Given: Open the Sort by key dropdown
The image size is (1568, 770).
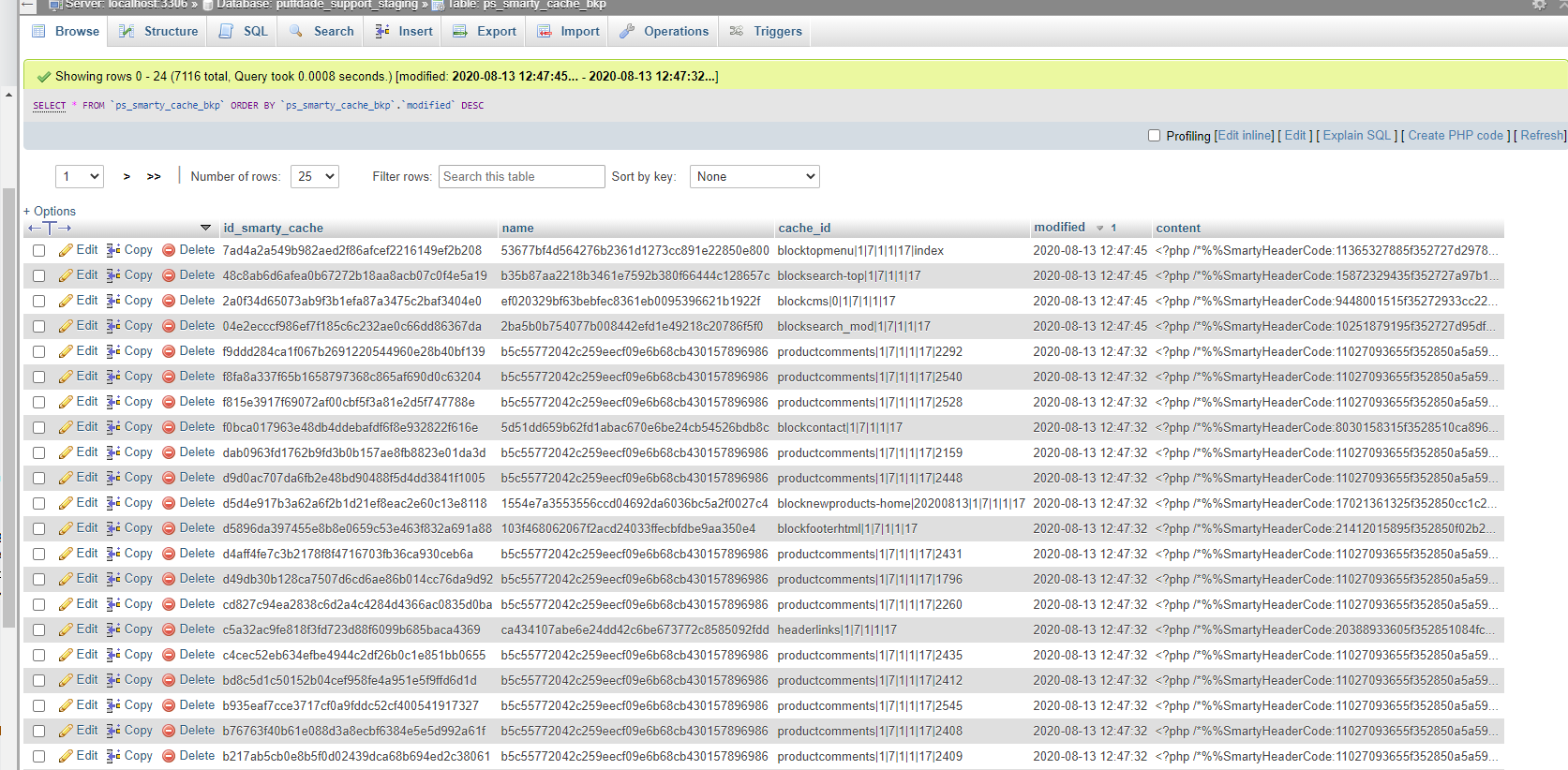Looking at the screenshot, I should click(x=754, y=176).
